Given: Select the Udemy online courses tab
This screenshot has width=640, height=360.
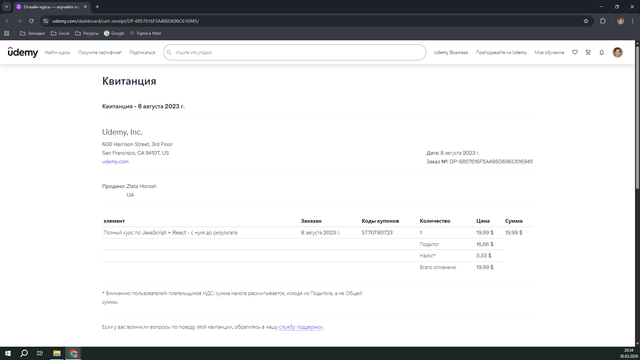Looking at the screenshot, I should pos(51,7).
